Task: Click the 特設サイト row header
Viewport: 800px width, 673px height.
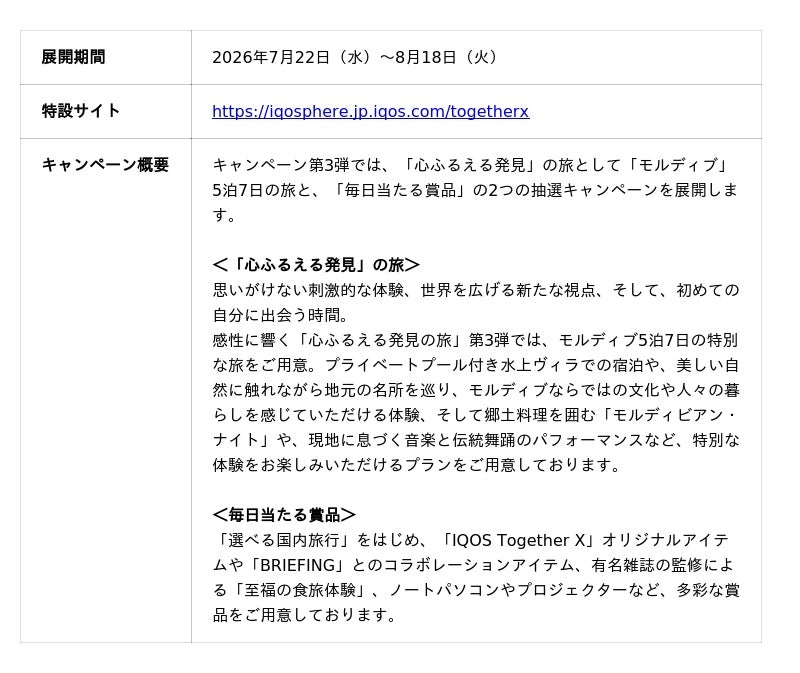Action: coord(81,111)
